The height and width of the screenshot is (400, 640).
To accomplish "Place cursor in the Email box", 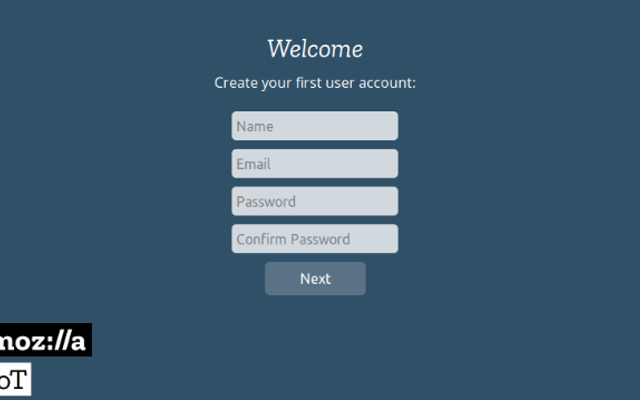I will 315,163.
